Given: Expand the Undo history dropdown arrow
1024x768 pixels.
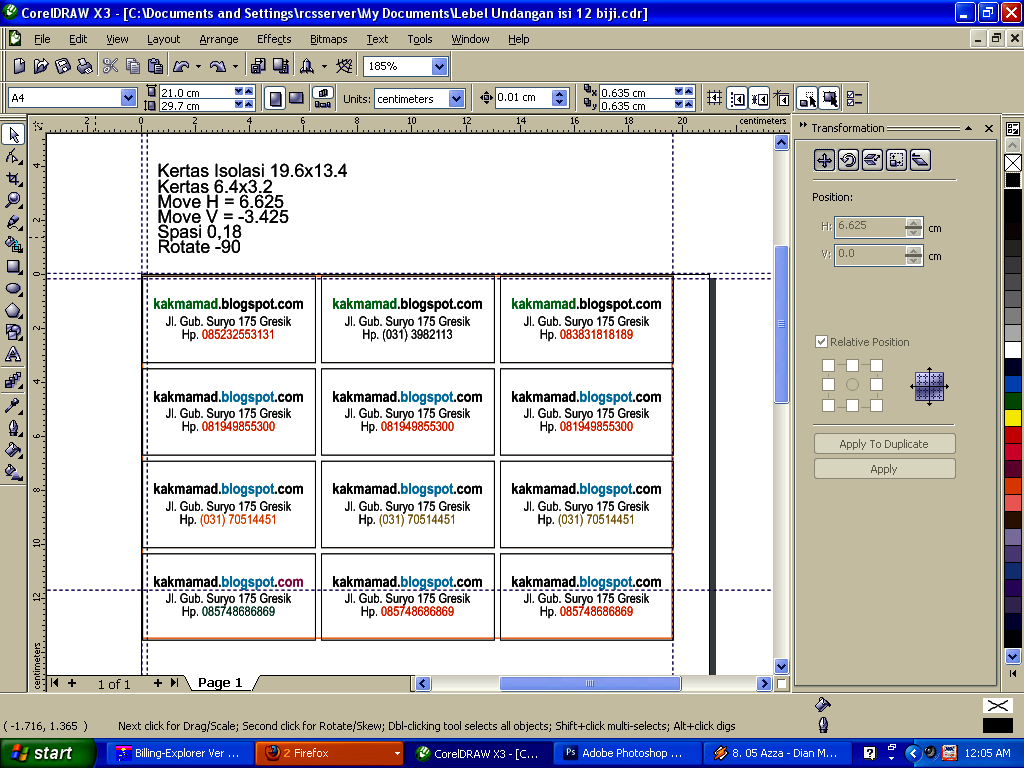Looking at the screenshot, I should (x=198, y=66).
